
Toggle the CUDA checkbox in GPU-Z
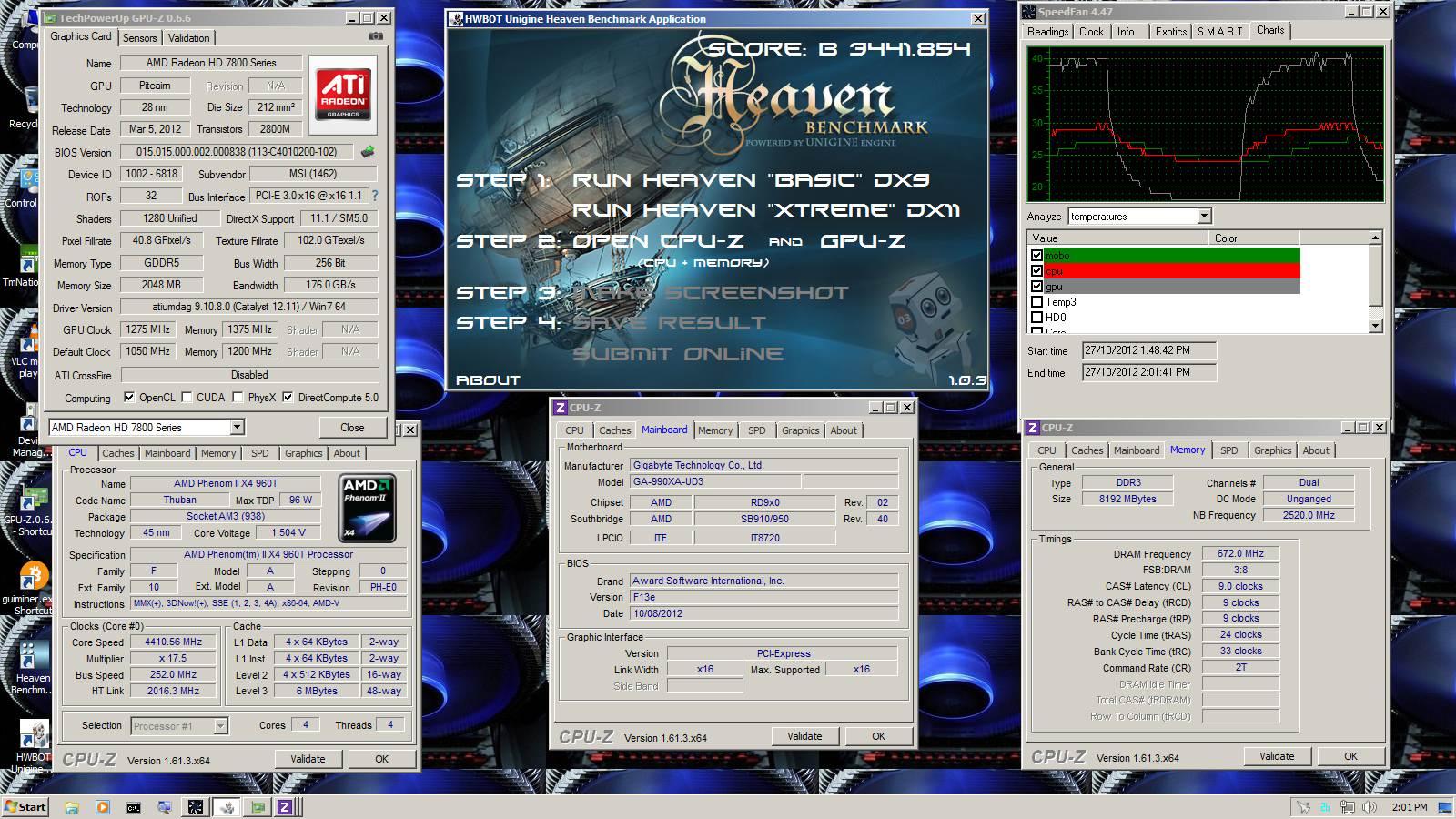pyautogui.click(x=187, y=397)
